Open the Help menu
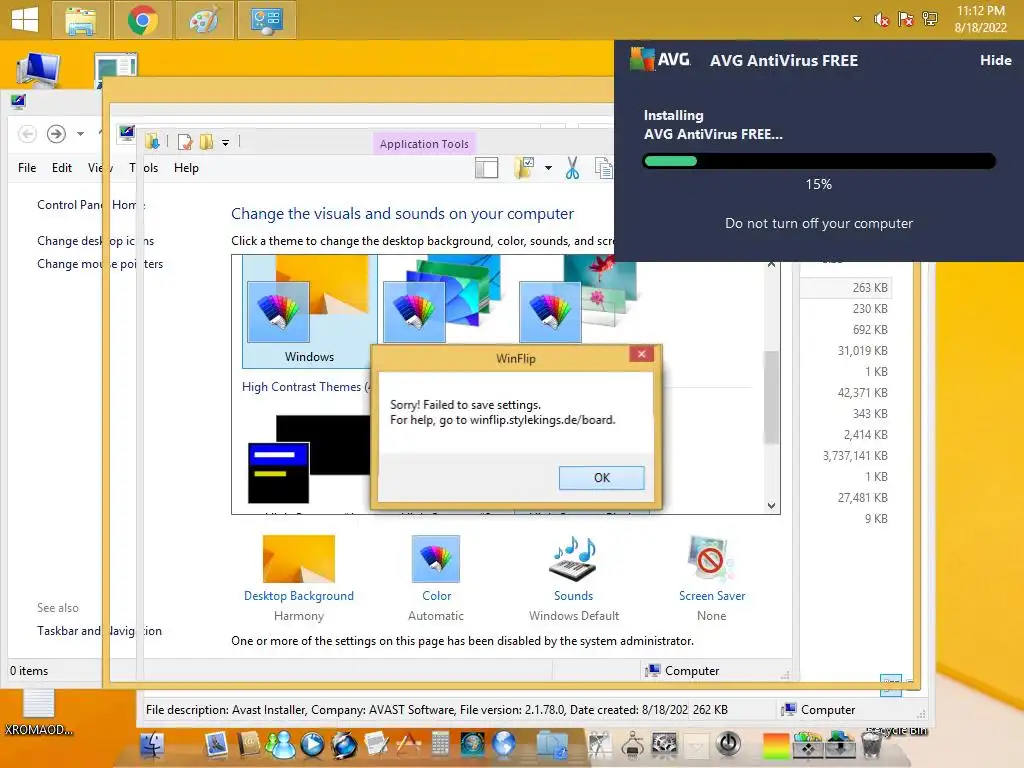 (186, 168)
